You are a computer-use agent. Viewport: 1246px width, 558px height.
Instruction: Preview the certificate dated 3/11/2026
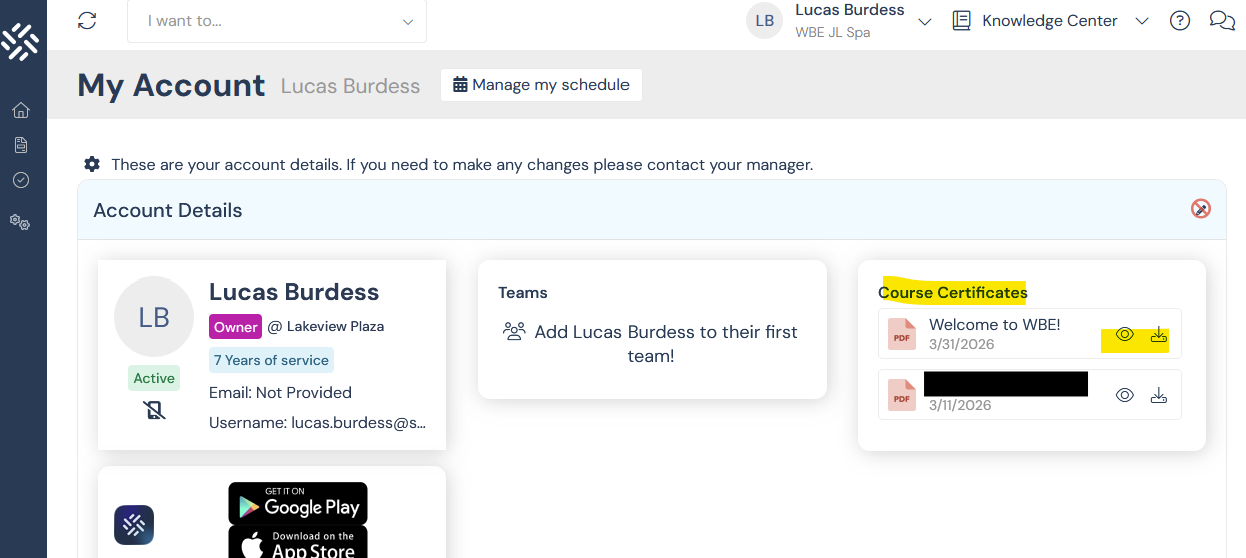coord(1125,396)
